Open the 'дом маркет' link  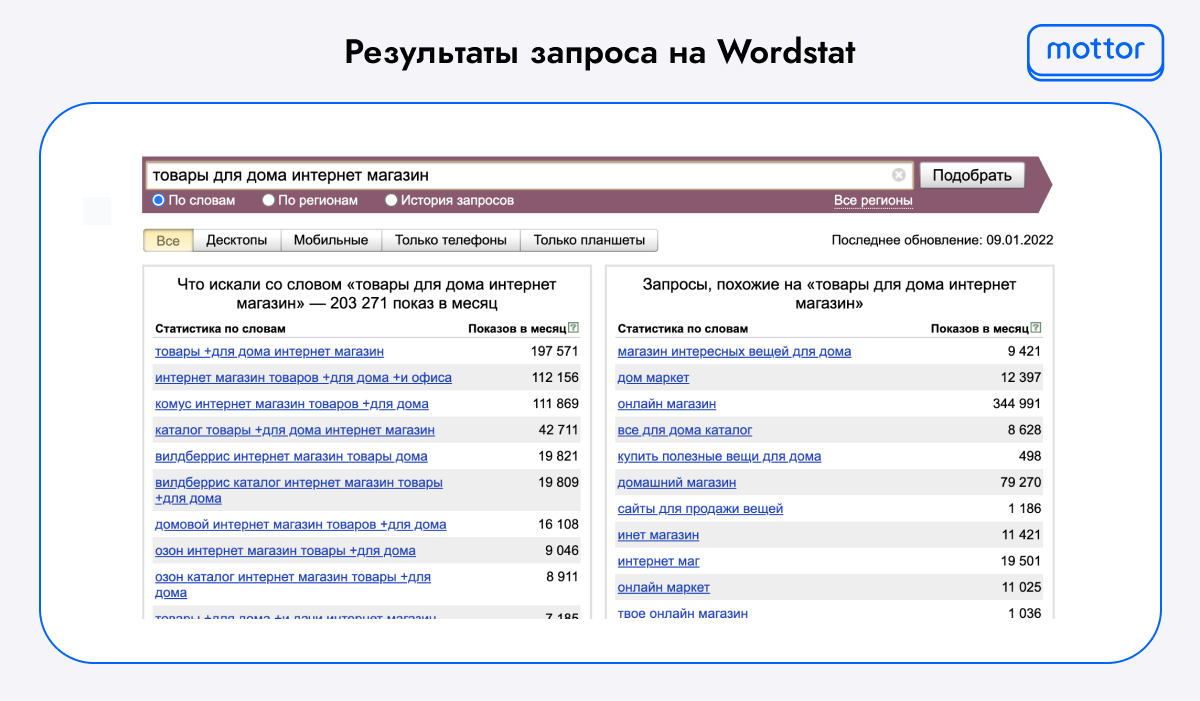[654, 378]
